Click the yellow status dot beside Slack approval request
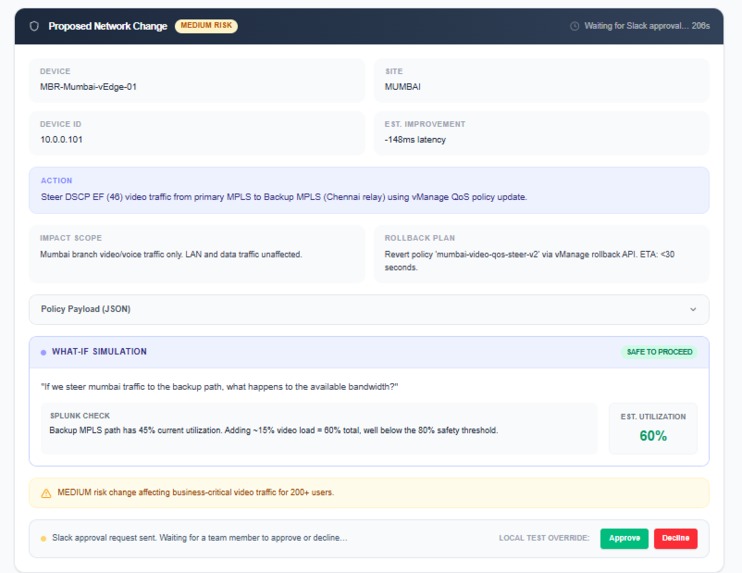The width and height of the screenshot is (742, 573). tap(44, 538)
